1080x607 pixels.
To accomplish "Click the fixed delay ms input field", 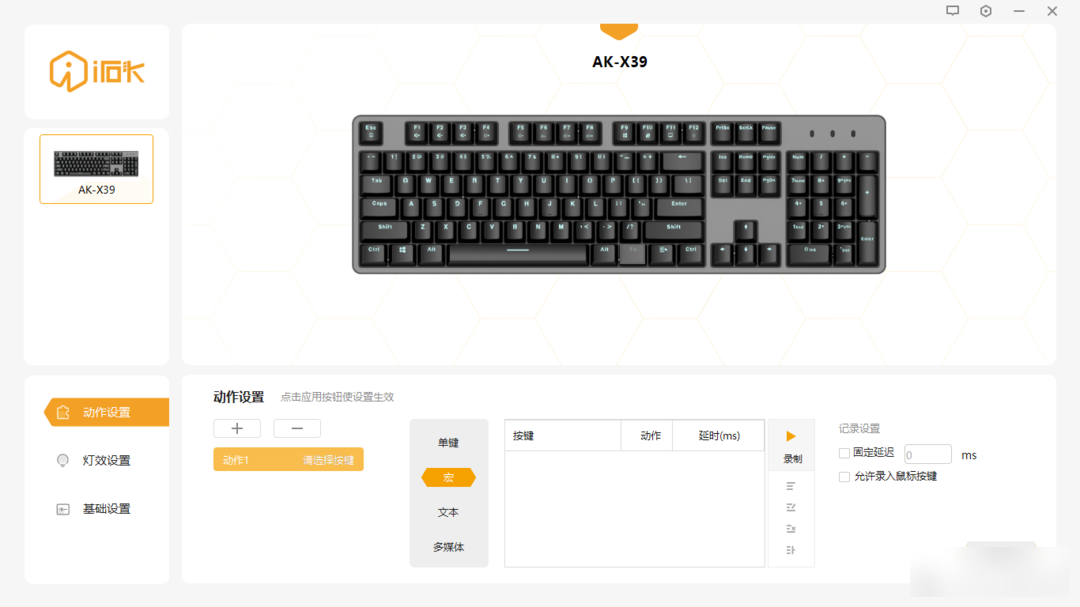I will [x=928, y=455].
